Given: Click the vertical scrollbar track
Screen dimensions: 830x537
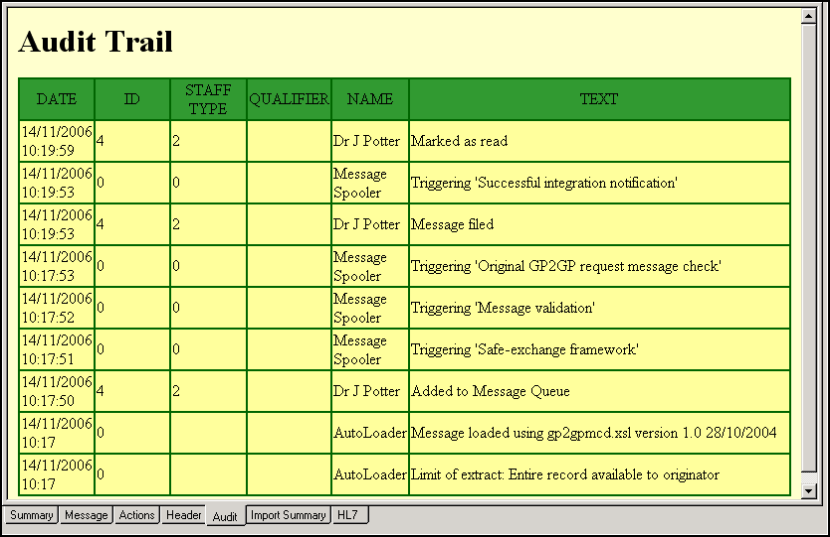Looking at the screenshot, I should coord(810,250).
